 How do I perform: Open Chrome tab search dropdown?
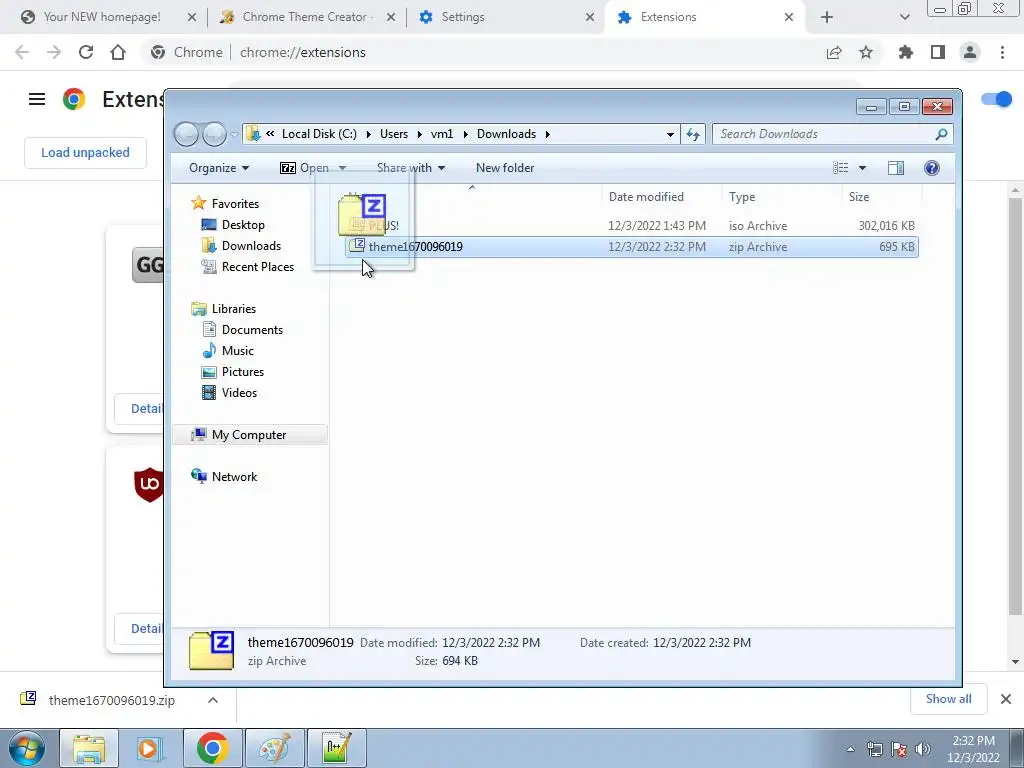(904, 17)
